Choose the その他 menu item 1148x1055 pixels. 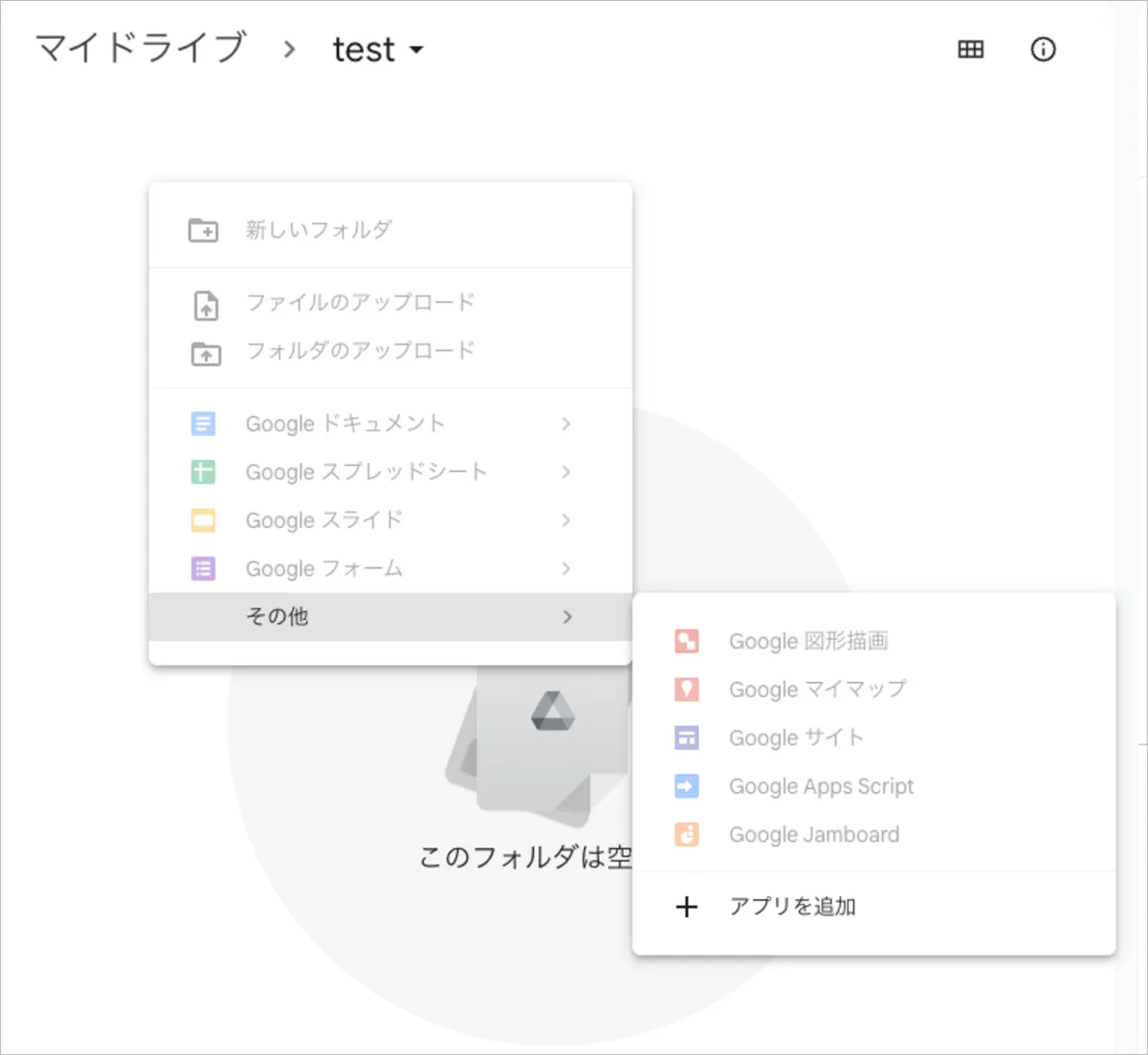pos(277,617)
